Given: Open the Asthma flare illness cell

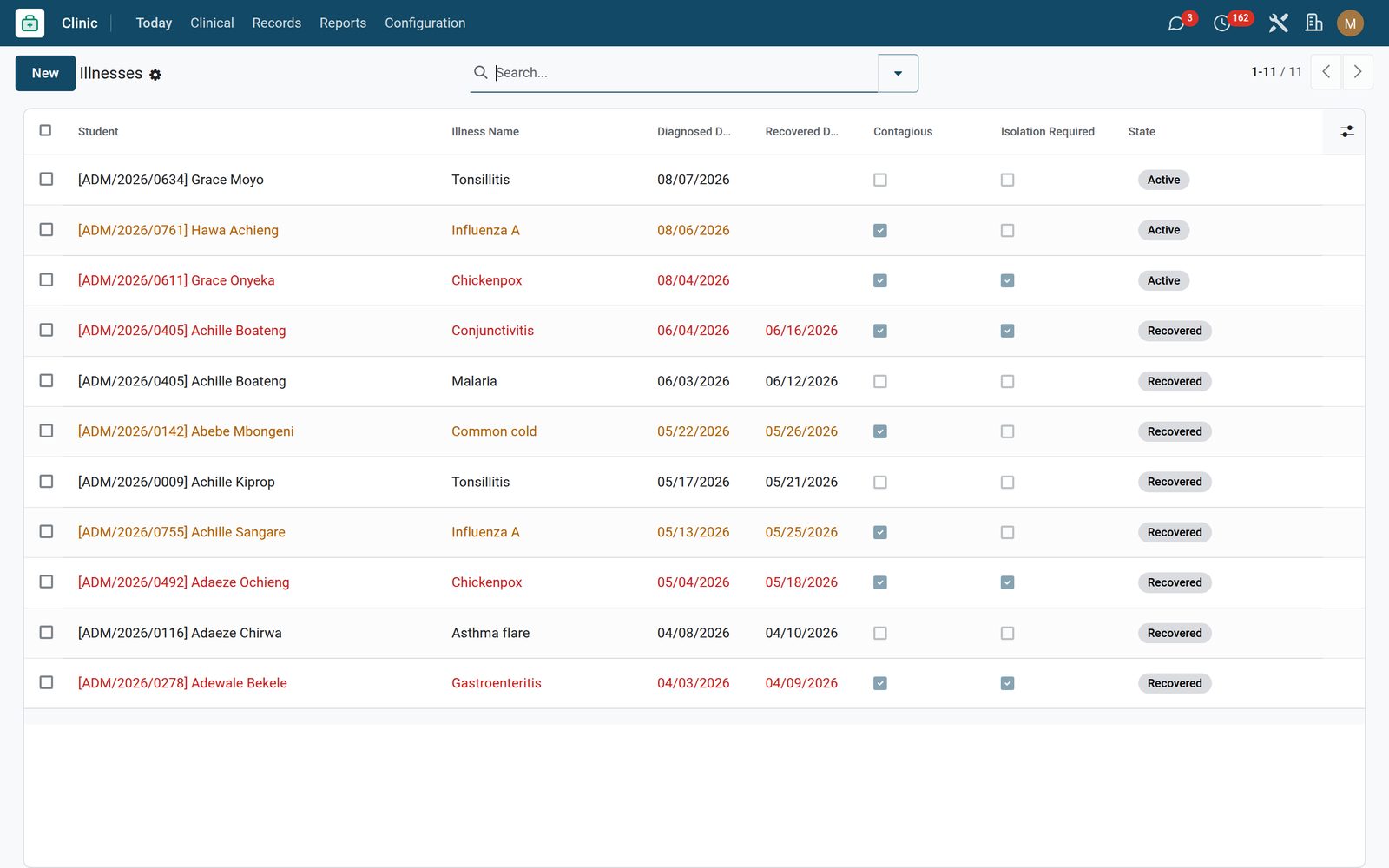Looking at the screenshot, I should coord(490,633).
